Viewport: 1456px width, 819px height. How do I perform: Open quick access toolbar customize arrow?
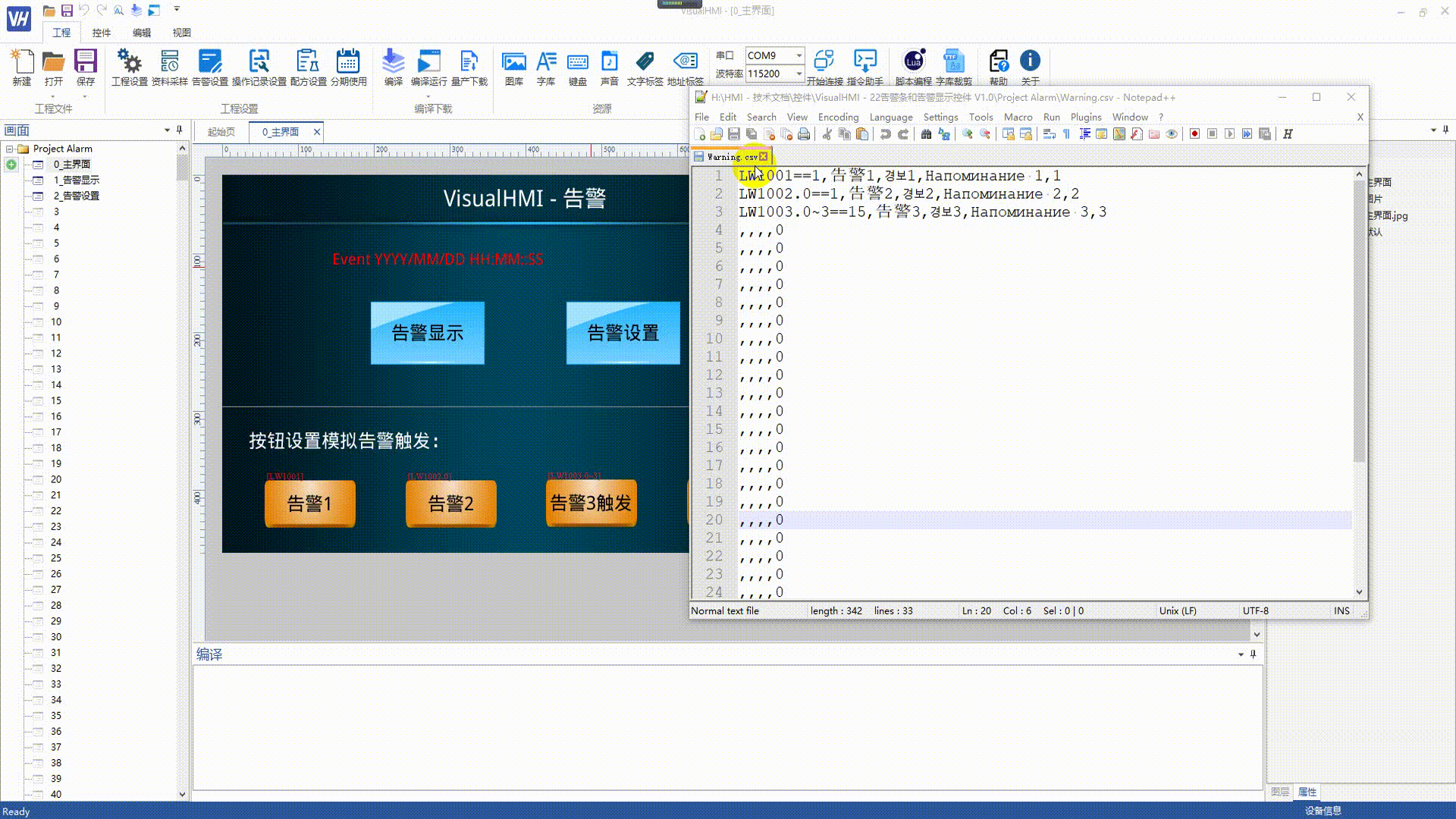[177, 10]
